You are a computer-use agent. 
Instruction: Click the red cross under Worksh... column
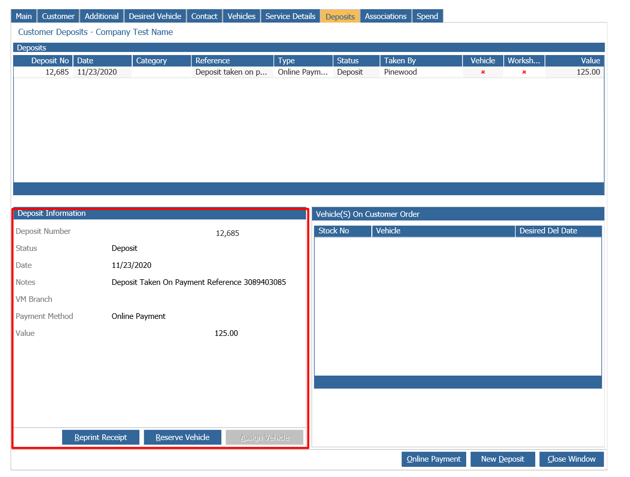(x=524, y=72)
